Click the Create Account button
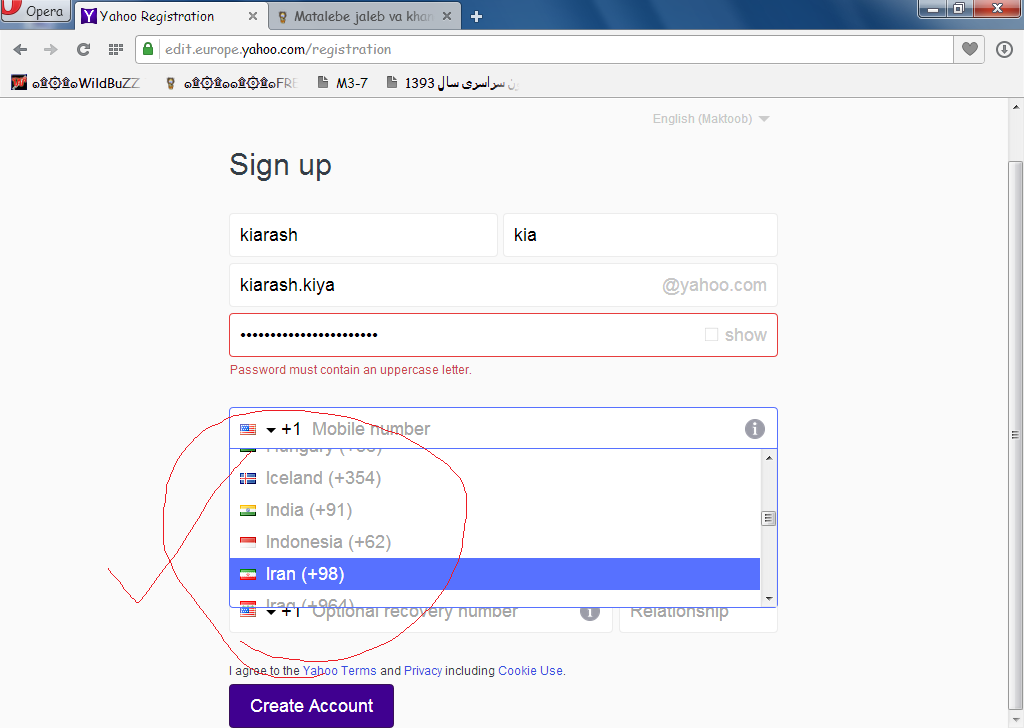The width and height of the screenshot is (1024, 728). pyautogui.click(x=312, y=706)
